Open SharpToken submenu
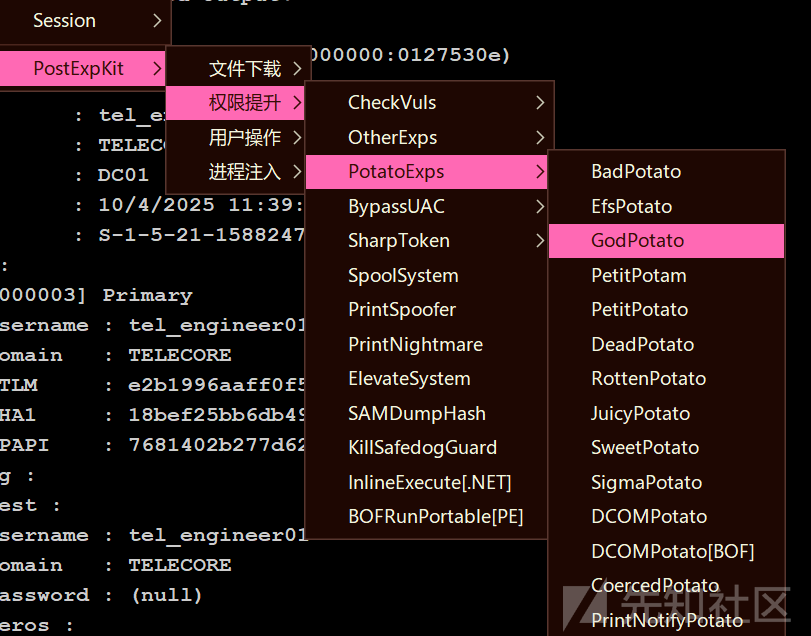Image resolution: width=811 pixels, height=636 pixels. [427, 240]
